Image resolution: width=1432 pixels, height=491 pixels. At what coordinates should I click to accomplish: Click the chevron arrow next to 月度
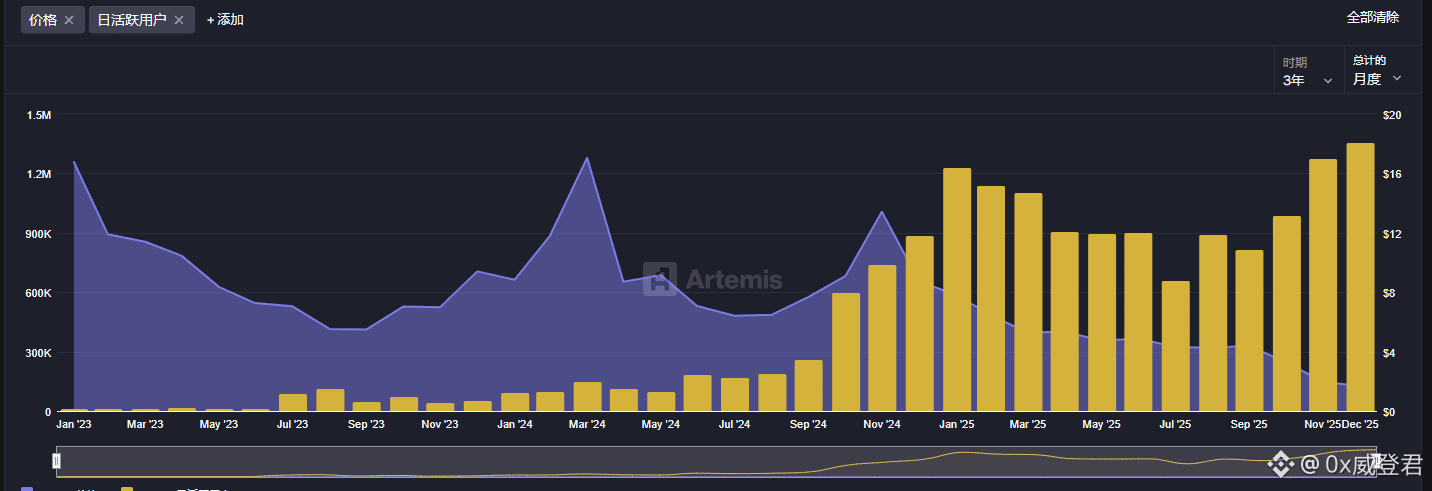(1397, 79)
